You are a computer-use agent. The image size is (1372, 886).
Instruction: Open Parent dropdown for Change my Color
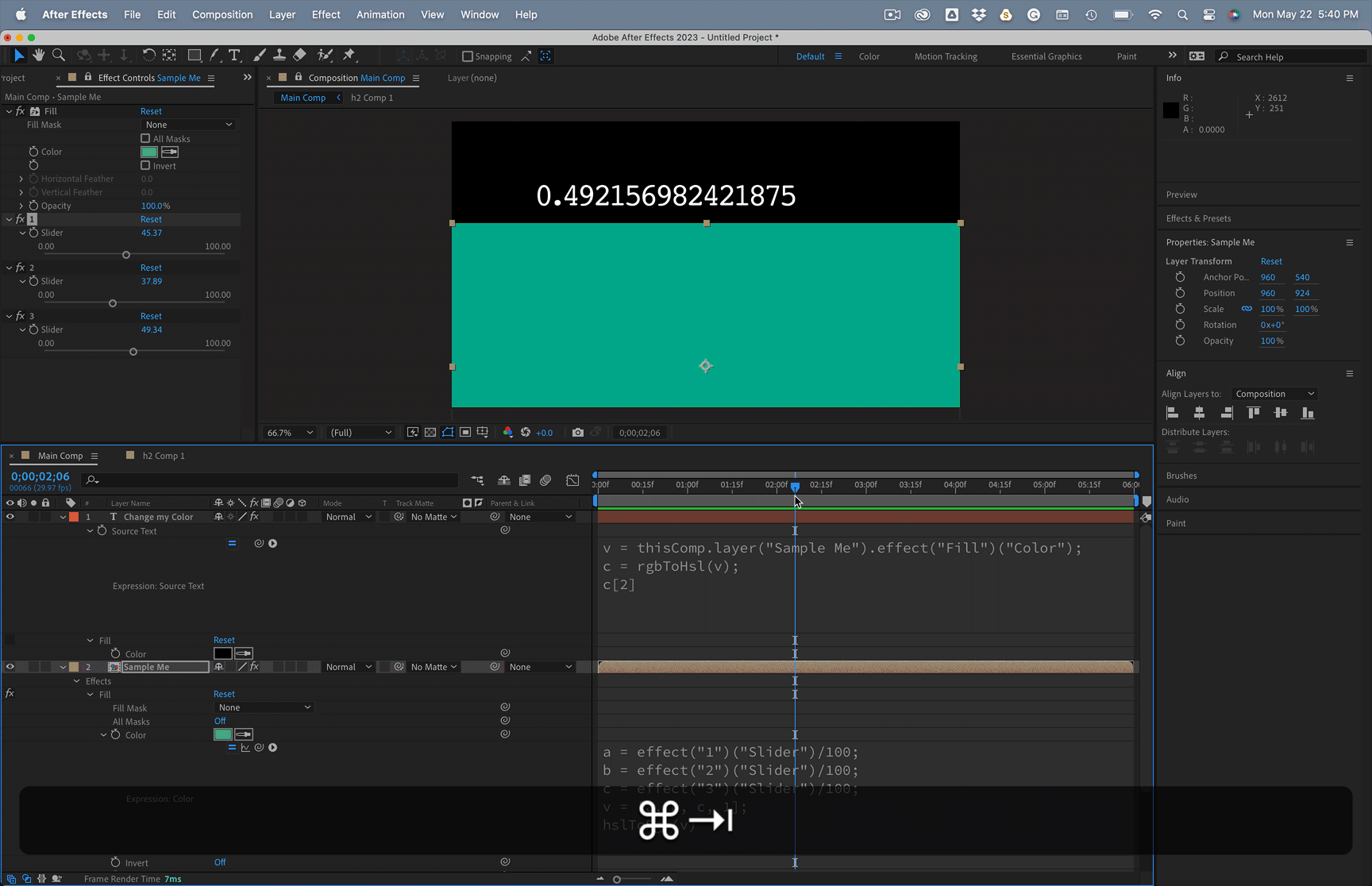pyautogui.click(x=541, y=517)
